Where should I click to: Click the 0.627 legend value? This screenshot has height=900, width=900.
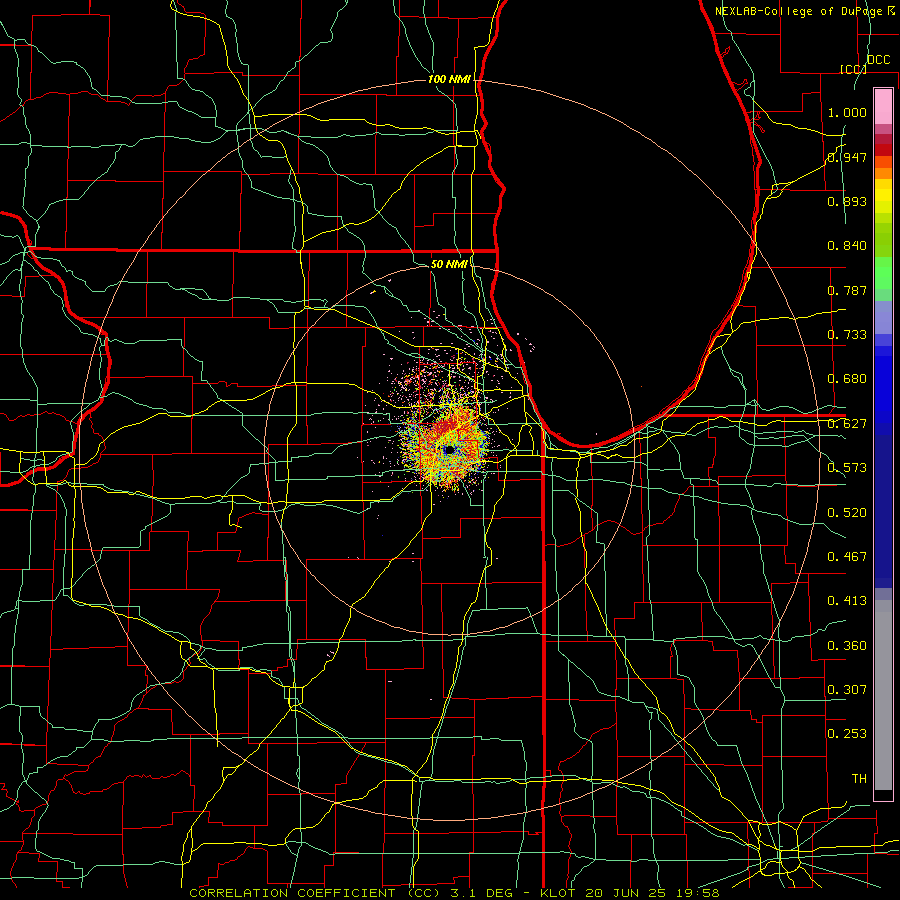(847, 424)
